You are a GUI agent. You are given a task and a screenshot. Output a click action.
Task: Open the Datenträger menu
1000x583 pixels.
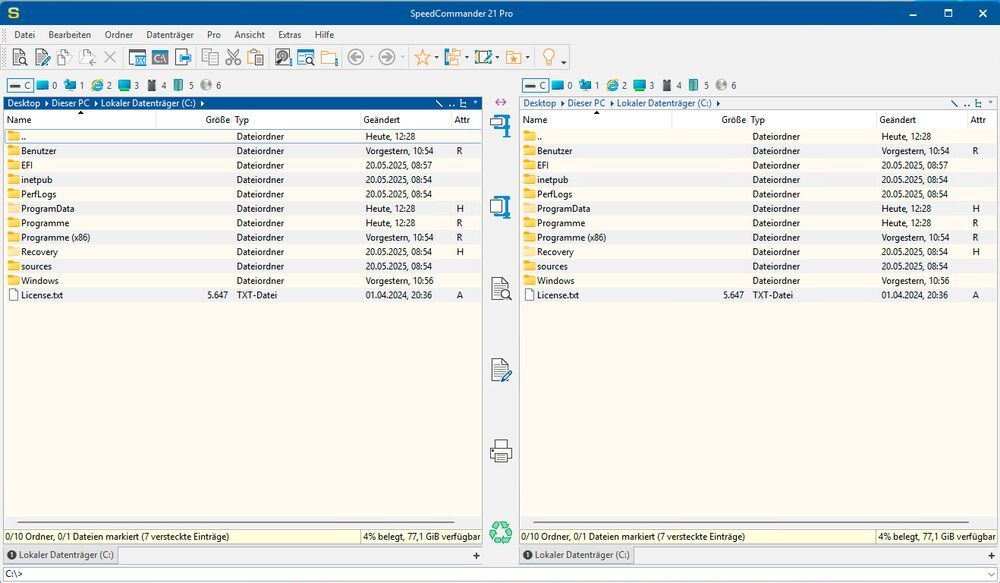pyautogui.click(x=169, y=34)
